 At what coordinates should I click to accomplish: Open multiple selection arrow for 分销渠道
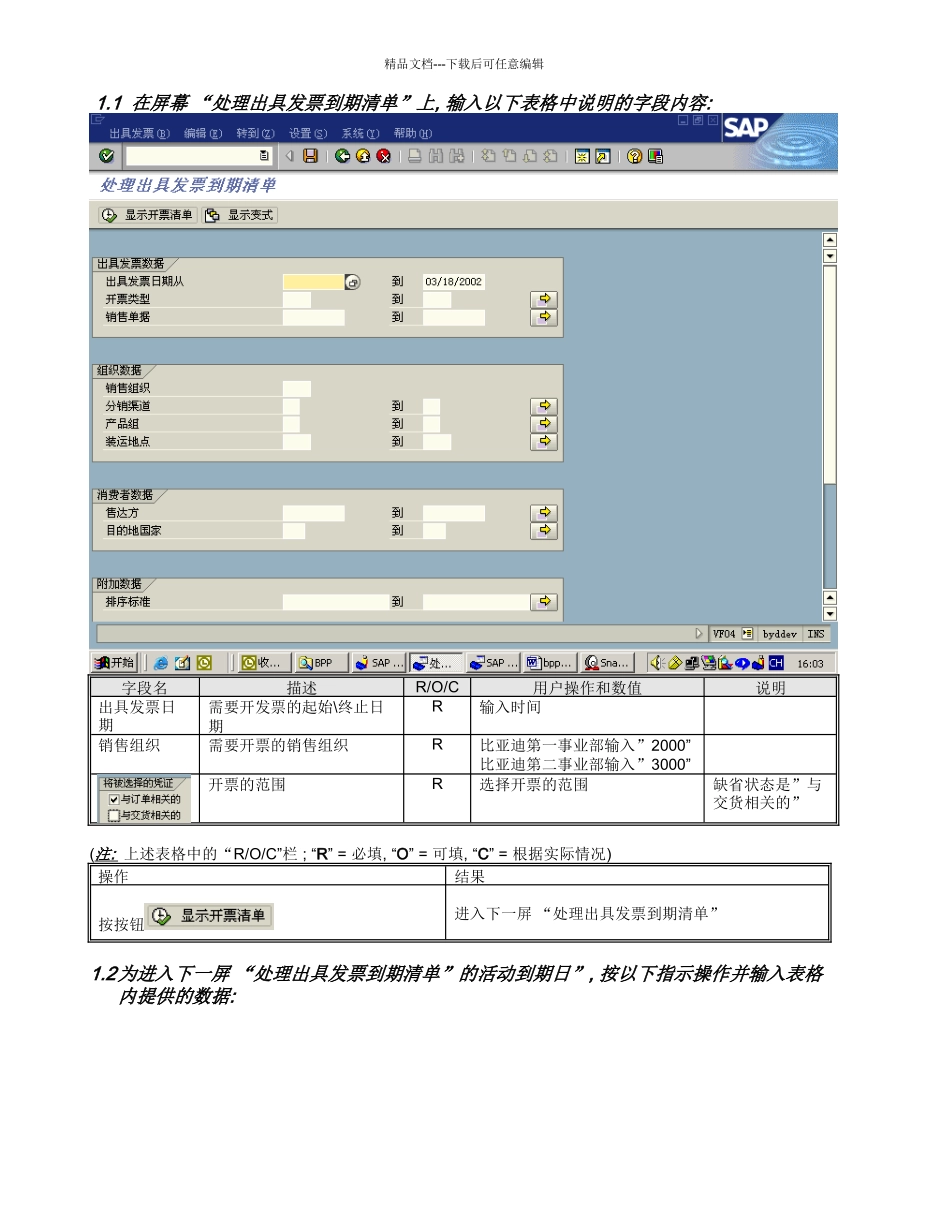544,406
